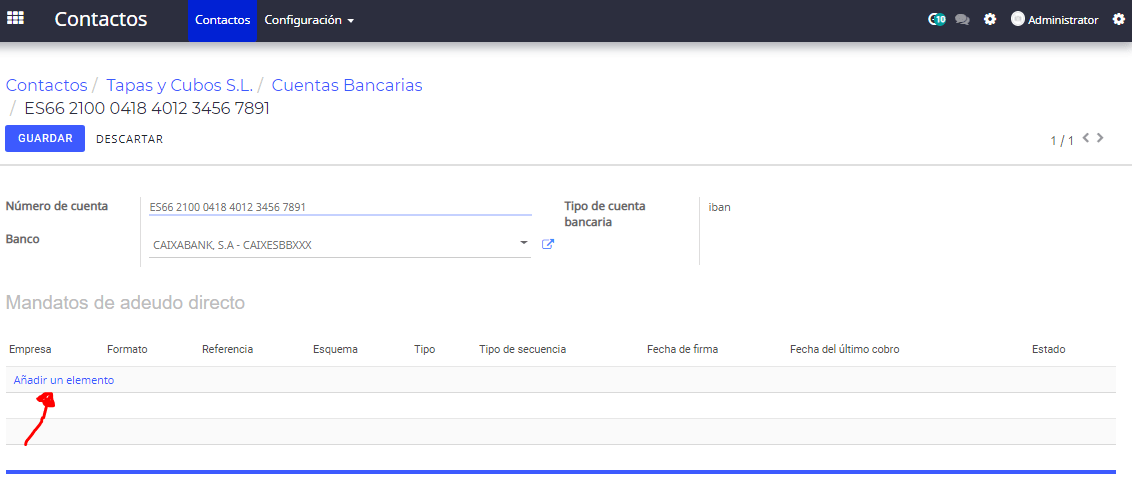Sort by Tipo de secuencia column header
The image size is (1132, 484).
point(523,350)
